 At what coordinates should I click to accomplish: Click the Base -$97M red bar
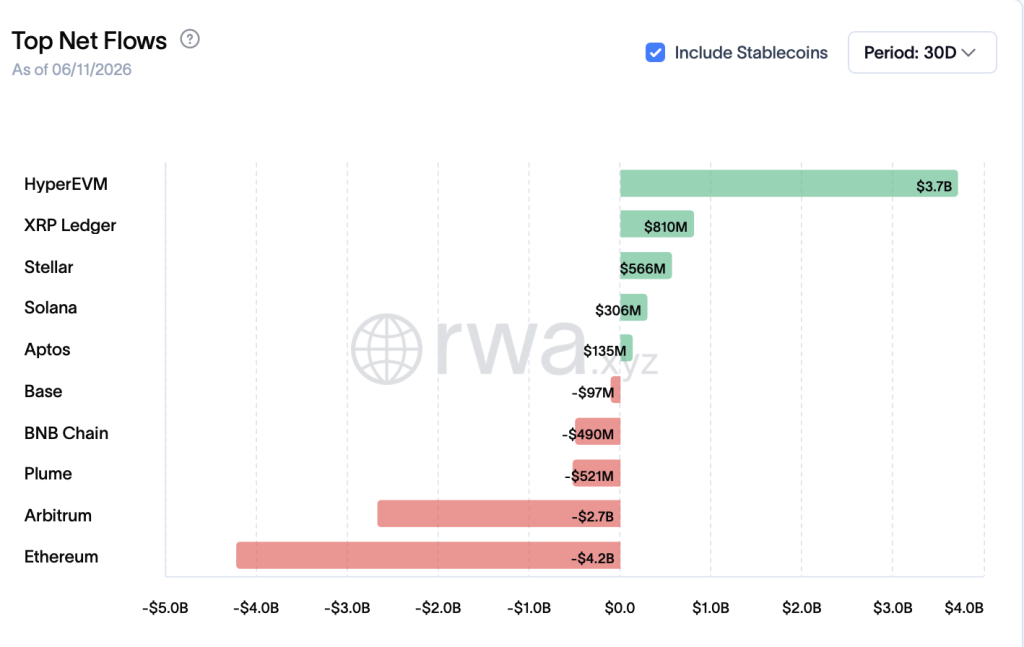(x=615, y=390)
